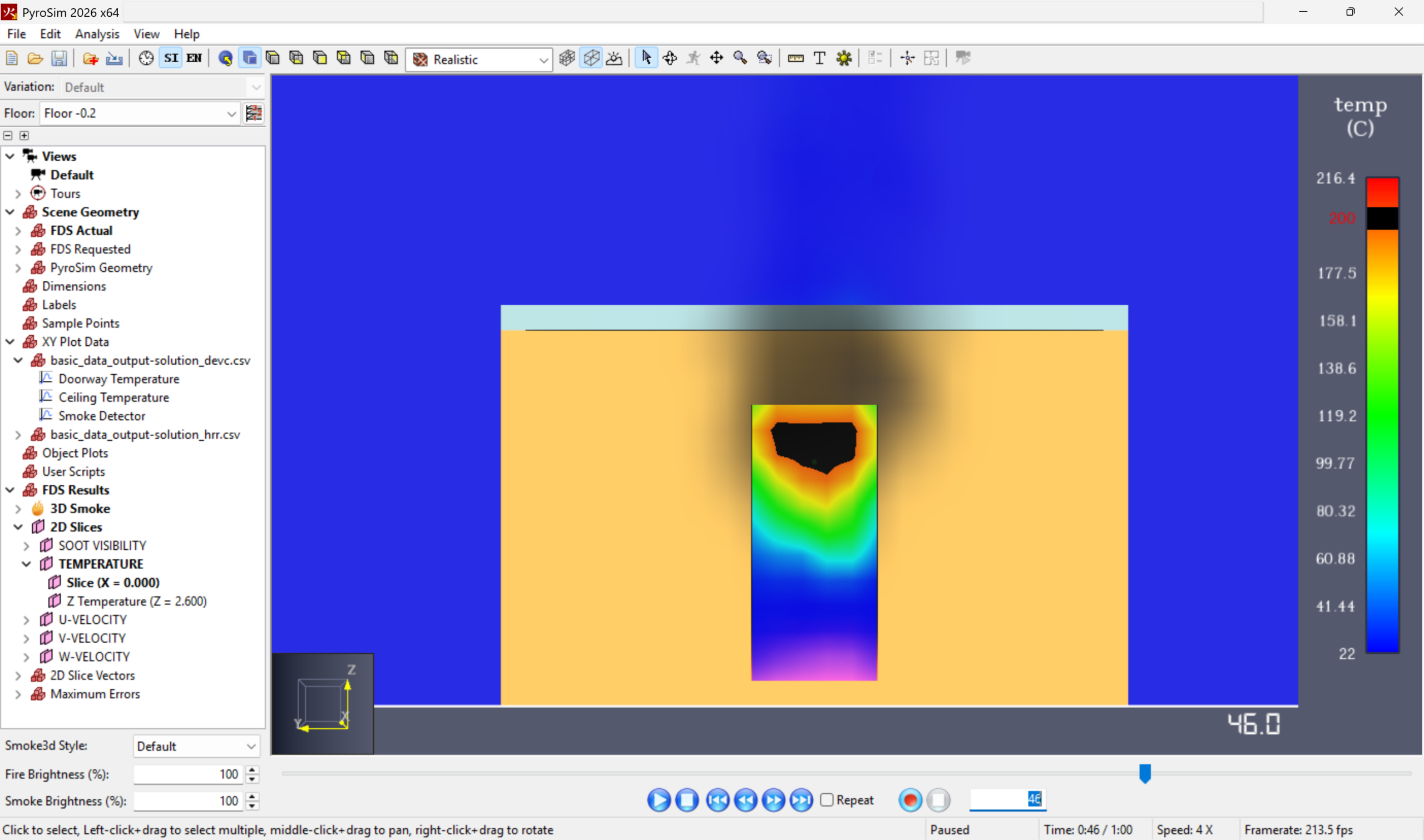
Task: Click the blue tray with down arrow icon
Action: click(115, 58)
